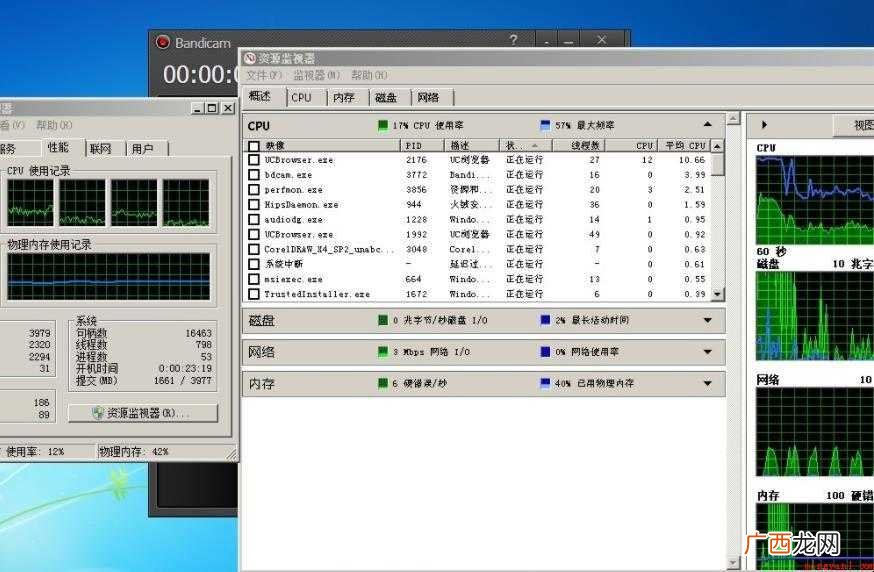874x572 pixels.
Task: Check the CorelDRAW_X4_SP2 process checkbox
Action: click(254, 249)
